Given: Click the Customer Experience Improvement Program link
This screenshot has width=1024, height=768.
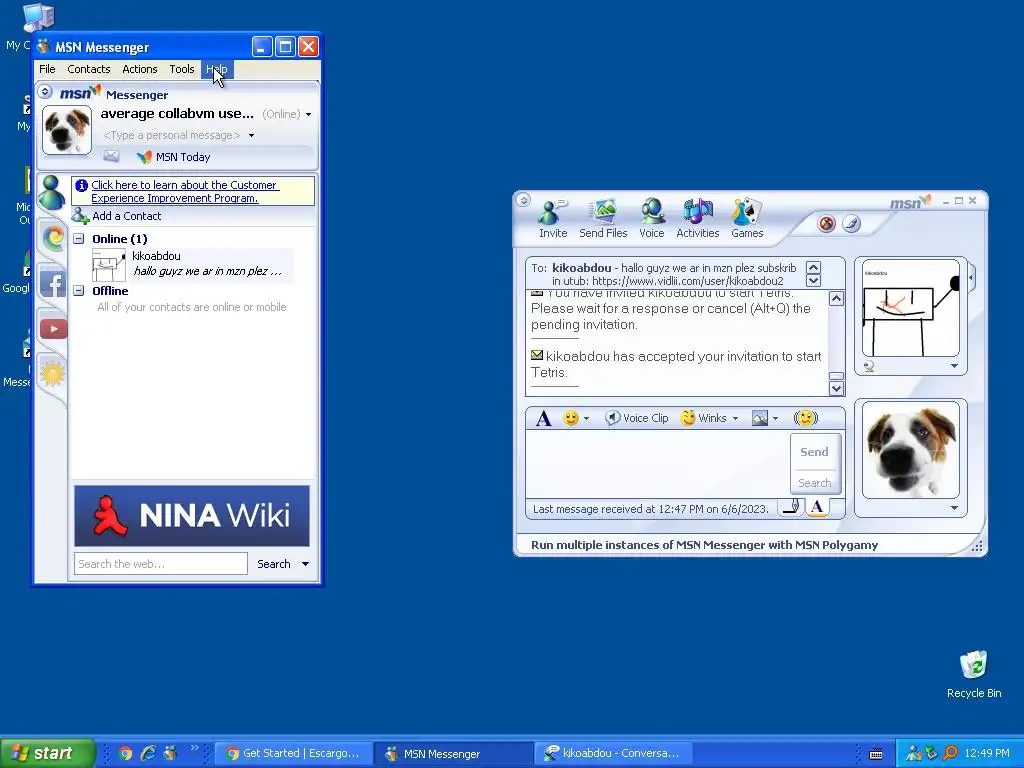Looking at the screenshot, I should tap(185, 192).
